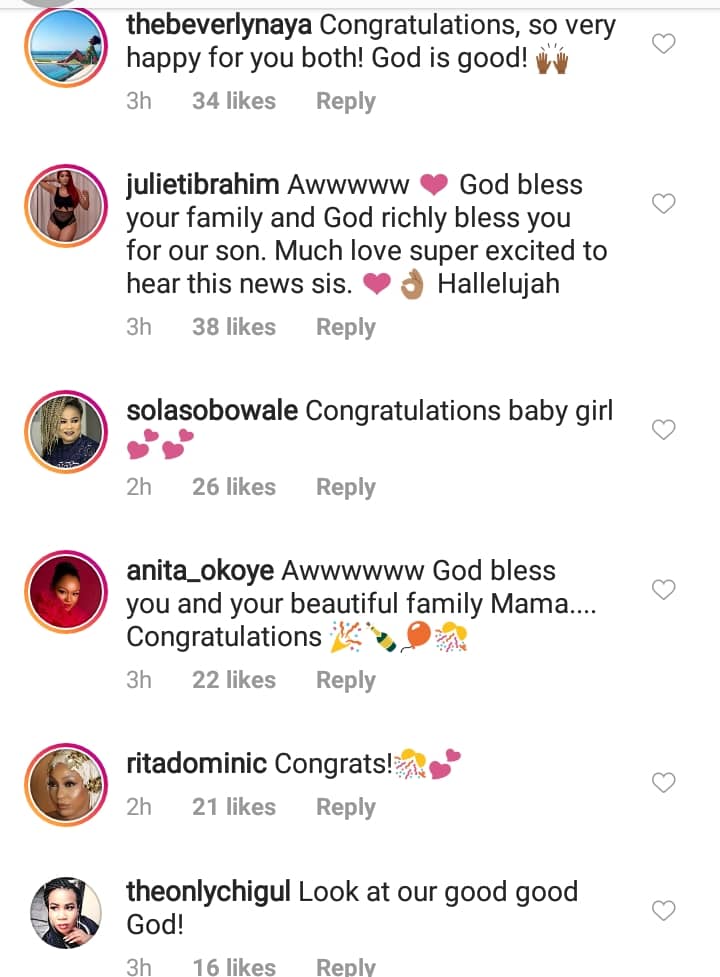The width and height of the screenshot is (720, 977).
Task: Like thebeverlynaya's comment with heart icon
Action: (x=664, y=43)
